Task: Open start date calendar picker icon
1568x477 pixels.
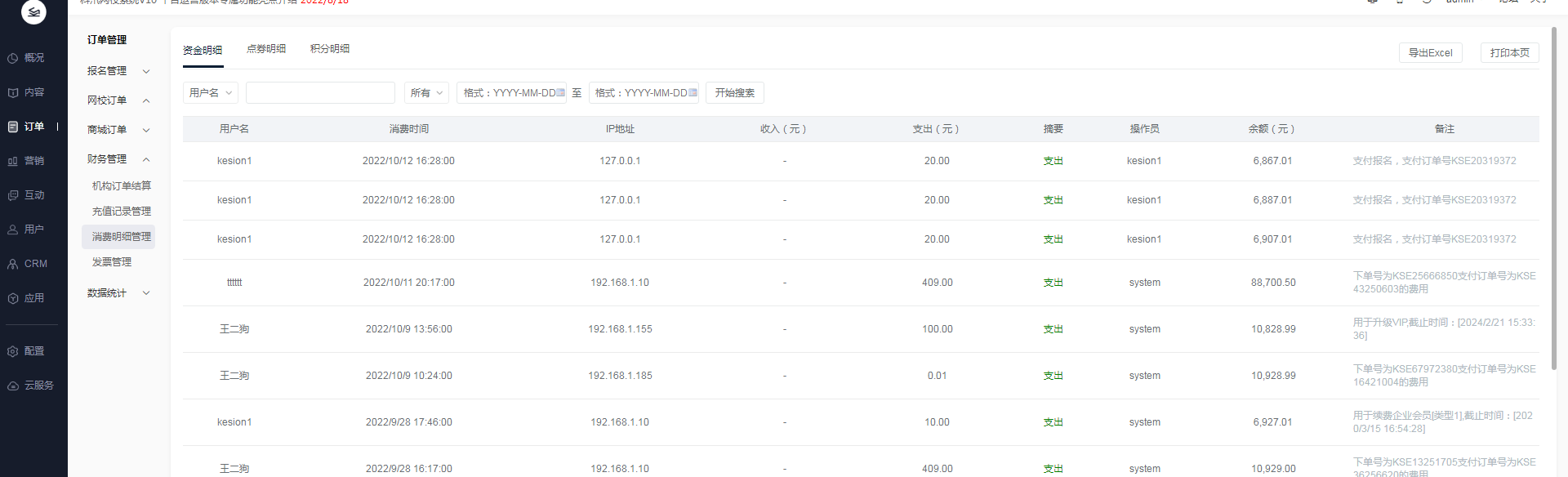Action: [x=560, y=93]
